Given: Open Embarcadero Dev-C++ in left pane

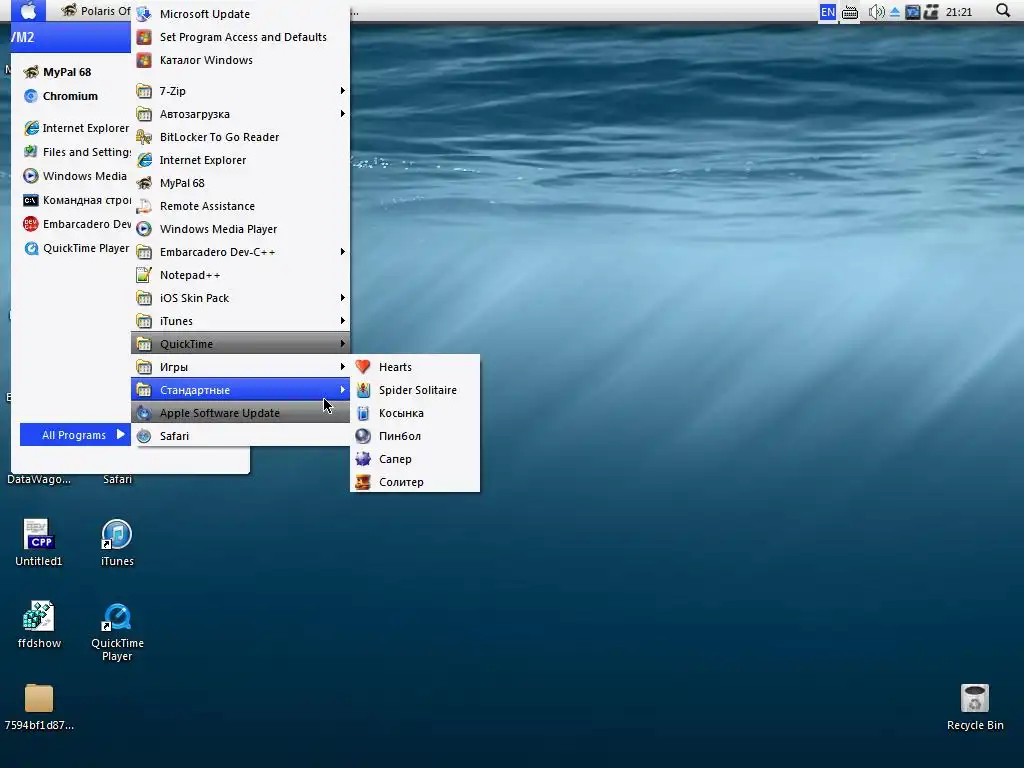Looking at the screenshot, I should click(x=75, y=224).
